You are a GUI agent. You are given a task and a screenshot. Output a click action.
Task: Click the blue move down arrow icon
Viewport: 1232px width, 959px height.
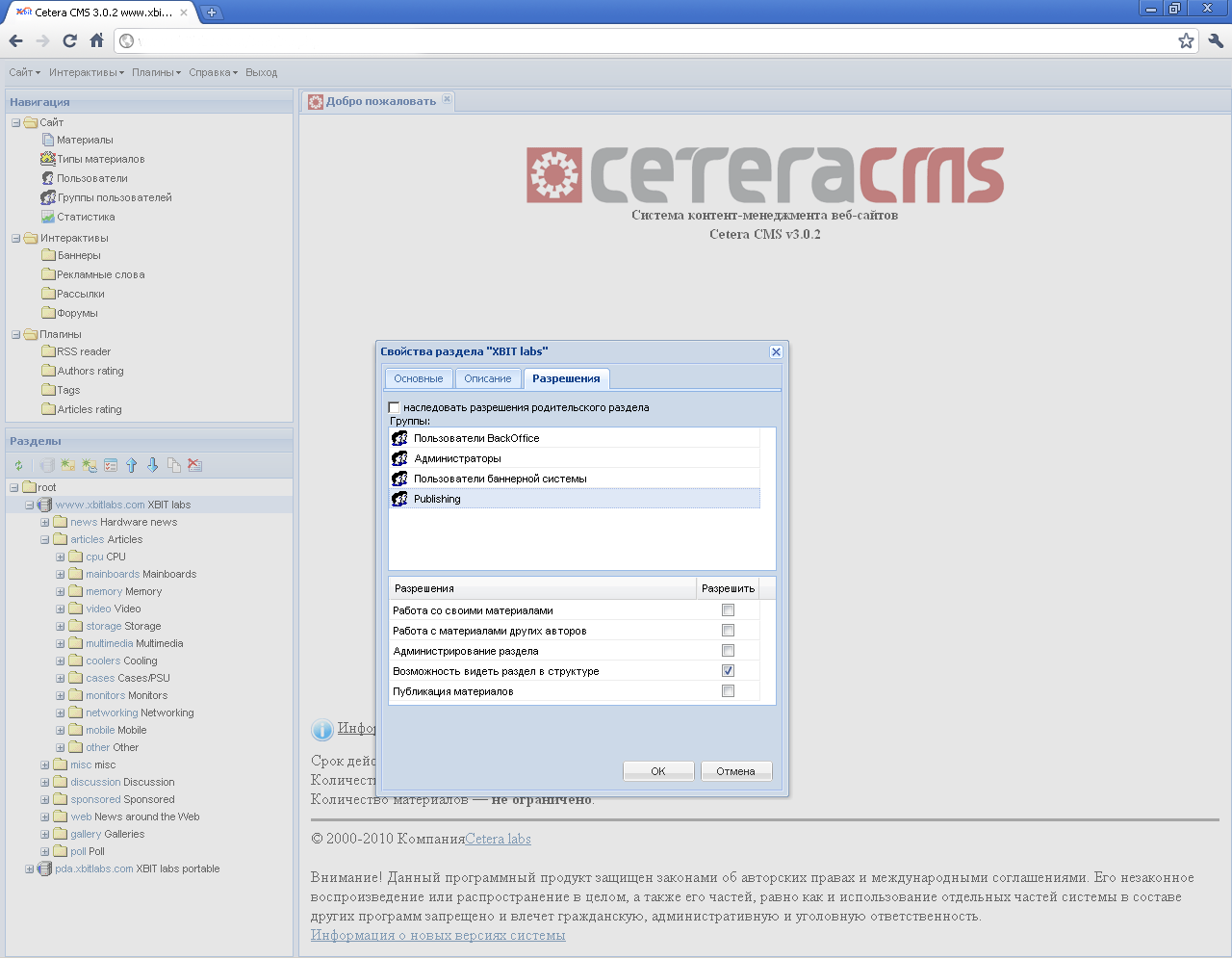(x=153, y=466)
